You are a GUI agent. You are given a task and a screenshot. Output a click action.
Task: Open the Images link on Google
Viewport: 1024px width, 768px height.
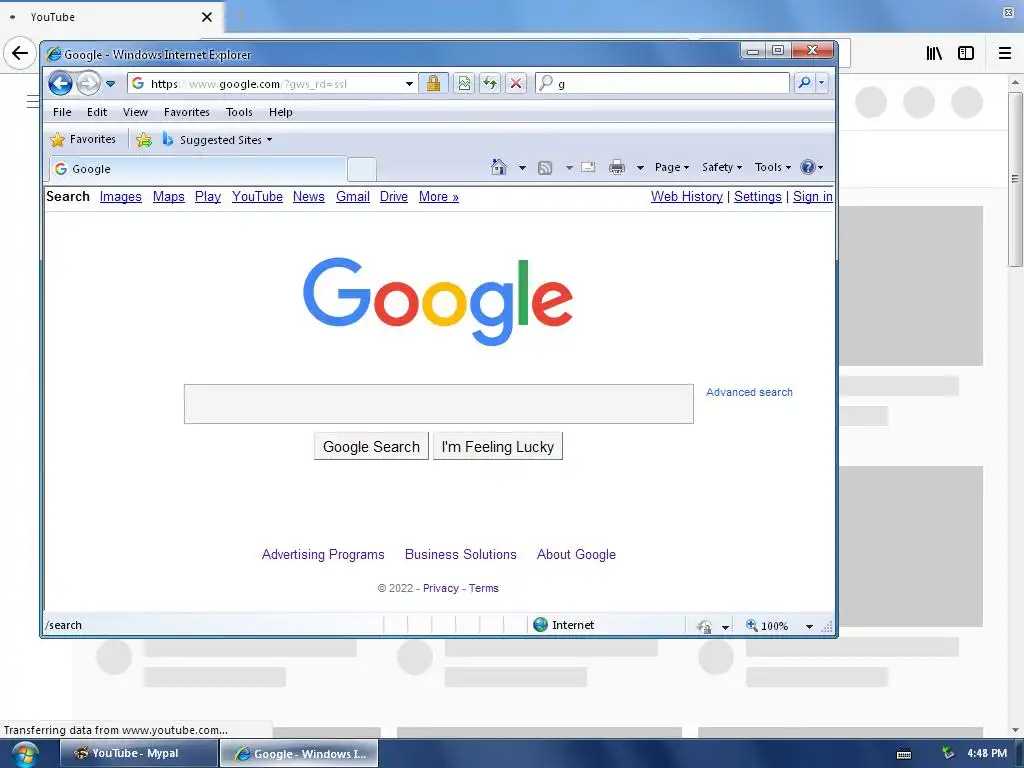(x=121, y=197)
